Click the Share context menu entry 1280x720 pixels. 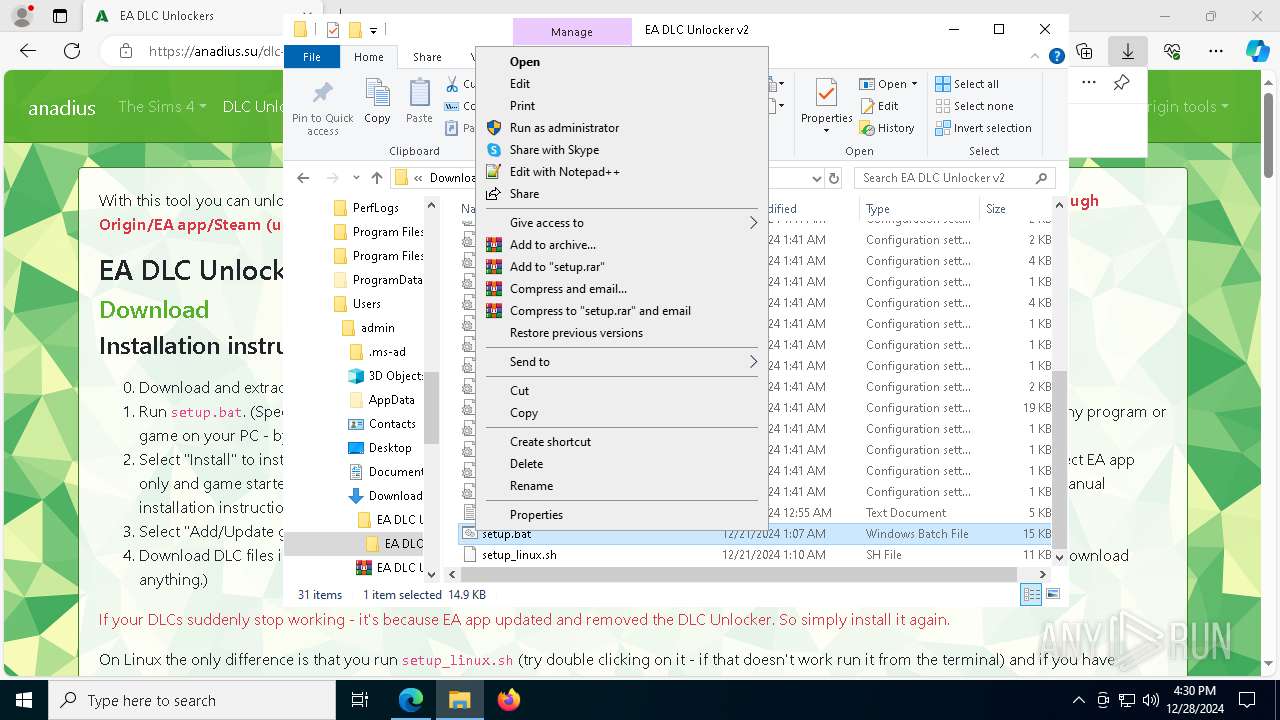[524, 194]
